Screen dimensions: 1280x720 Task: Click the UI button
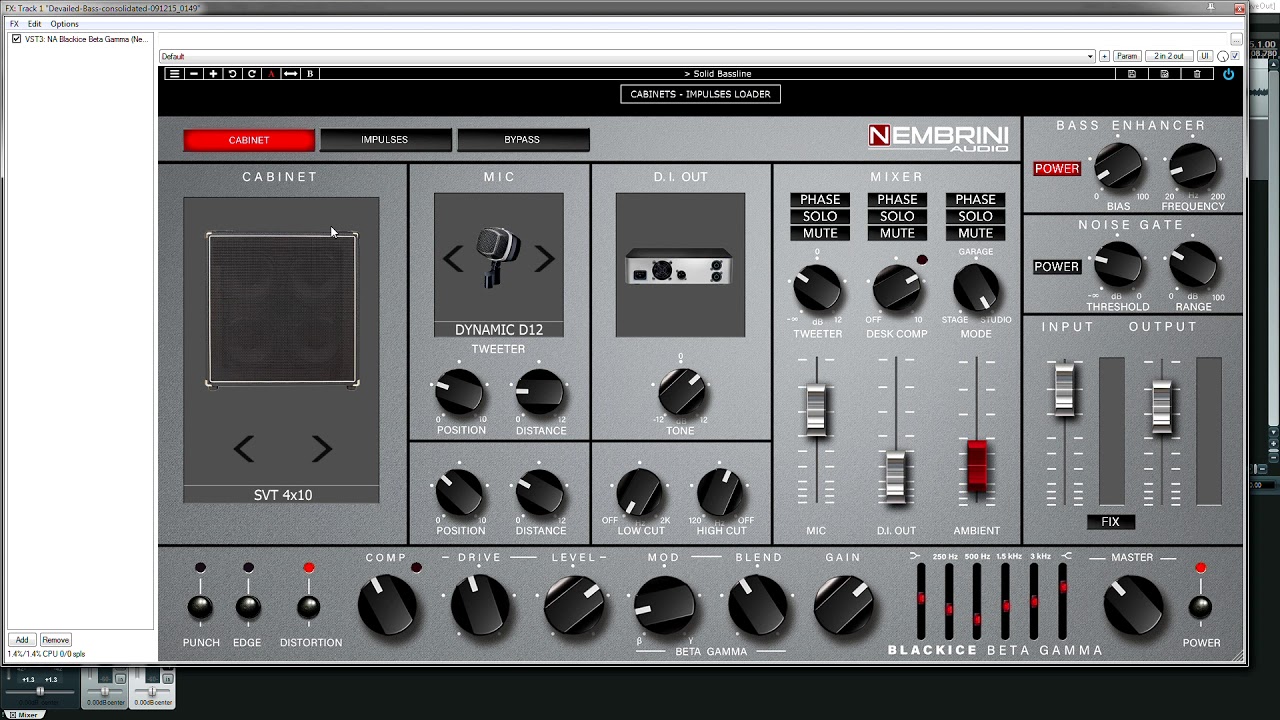tap(1205, 56)
